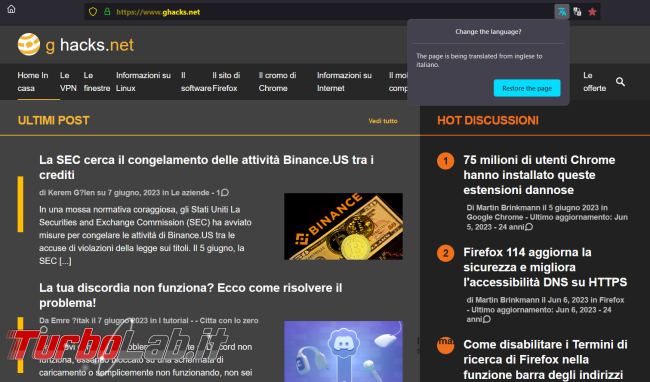Click the page is being translated message text
This screenshot has width=650, height=382.
point(479,60)
